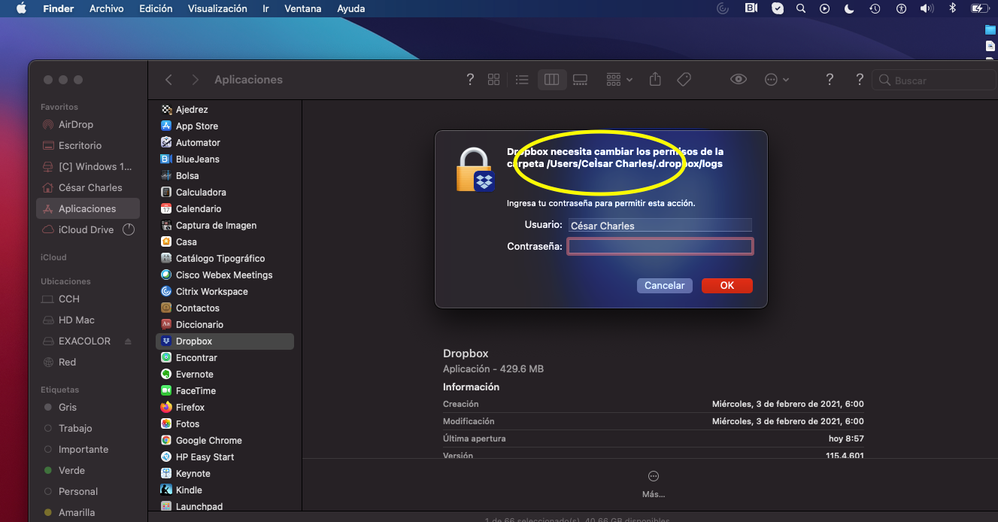This screenshot has width=998, height=522.
Task: Select Evernote in the applications list
Action: point(225,374)
